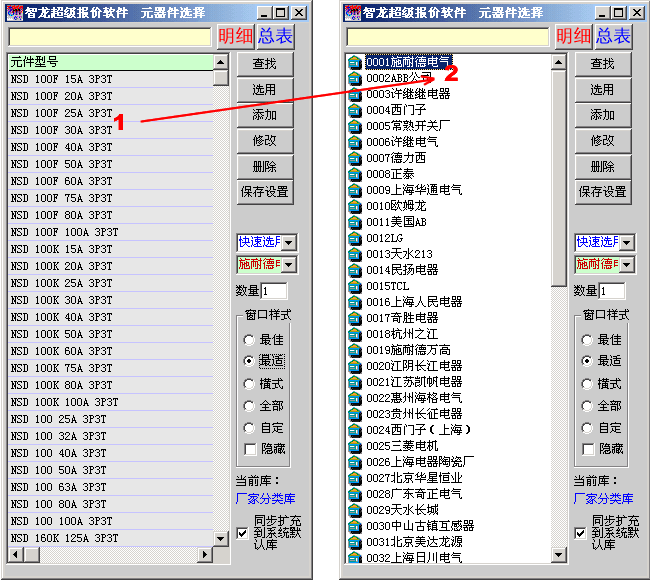Select 最佳 radio button in left window
650x580 pixels.
point(249,340)
